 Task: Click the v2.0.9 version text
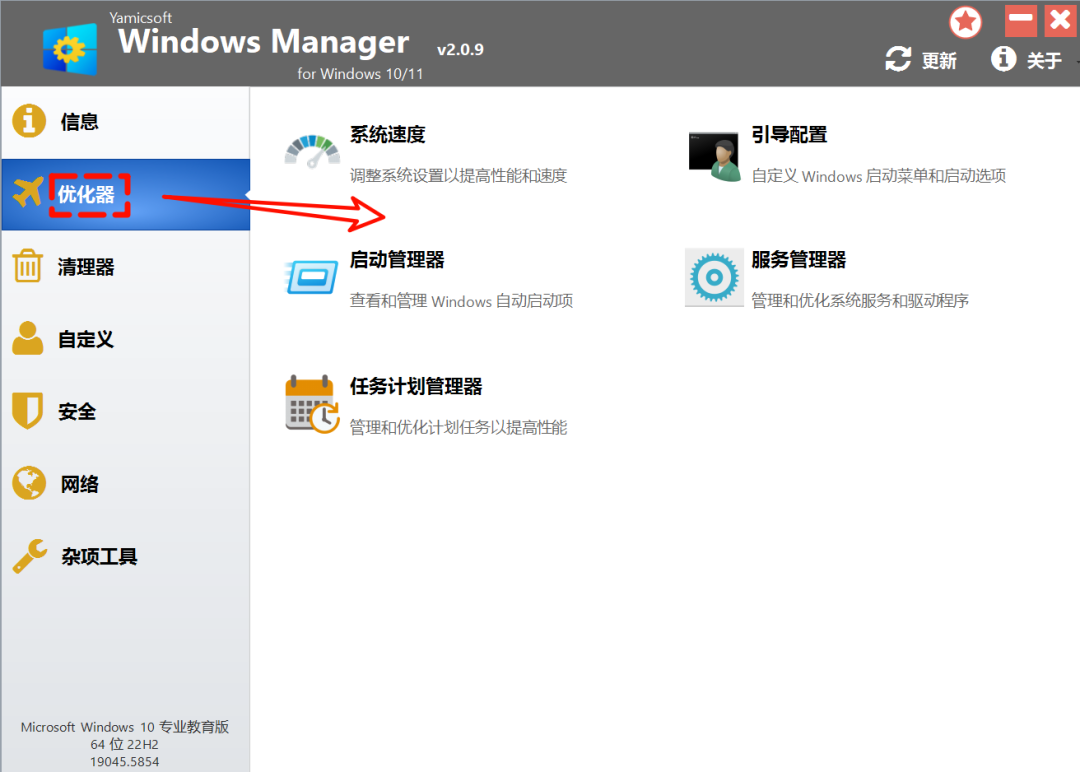click(460, 50)
